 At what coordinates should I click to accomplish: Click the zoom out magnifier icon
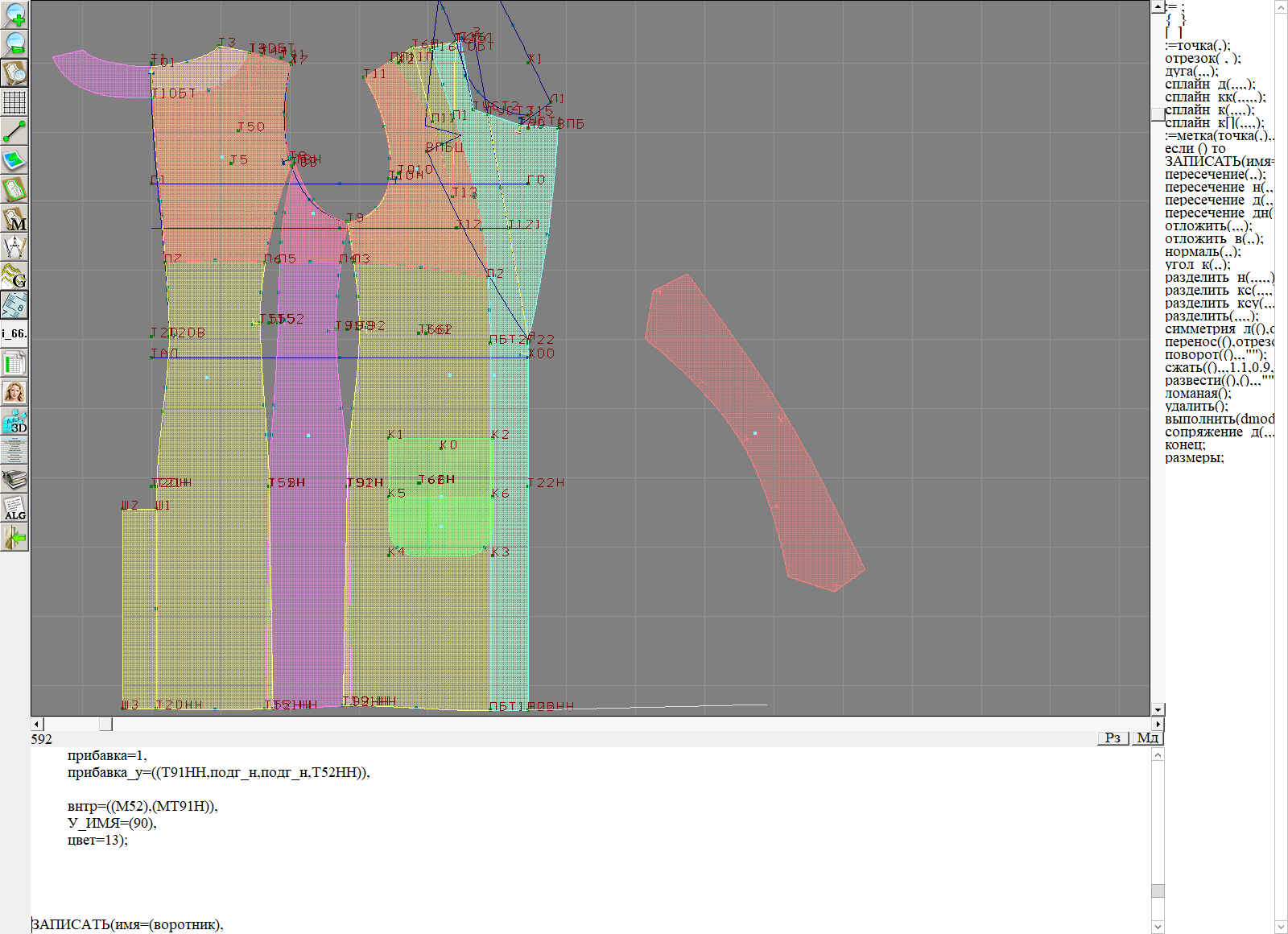tap(14, 43)
